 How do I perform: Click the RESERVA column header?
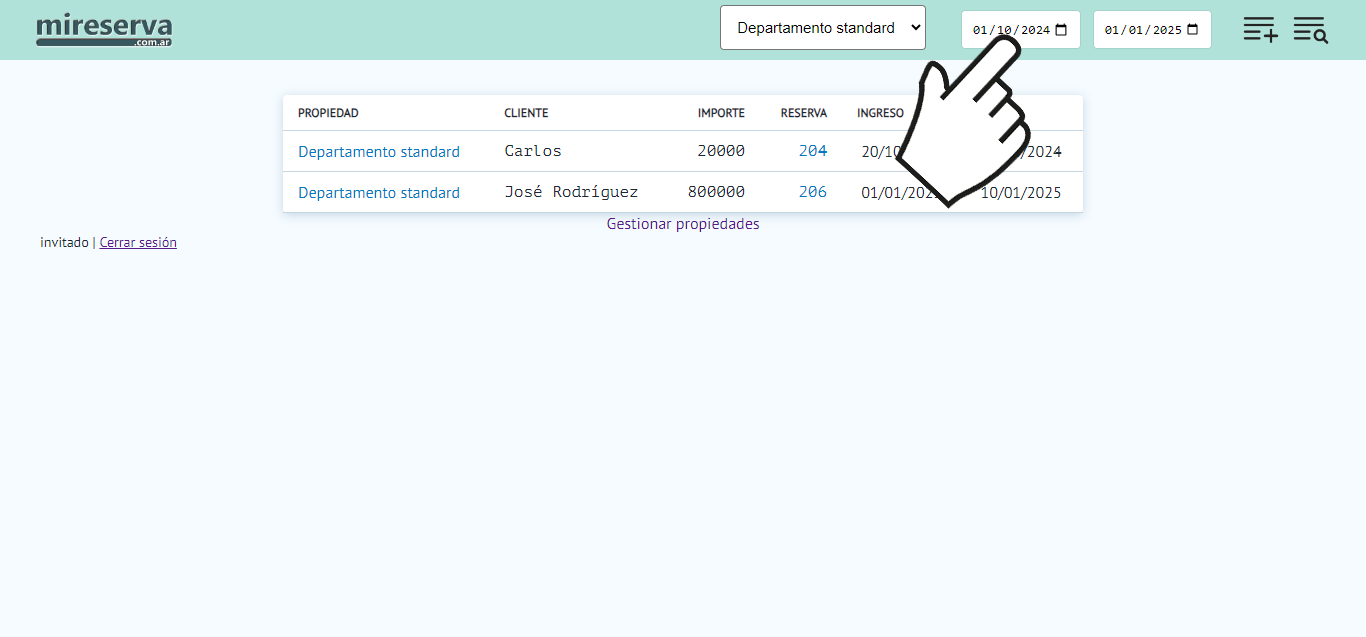tap(803, 113)
